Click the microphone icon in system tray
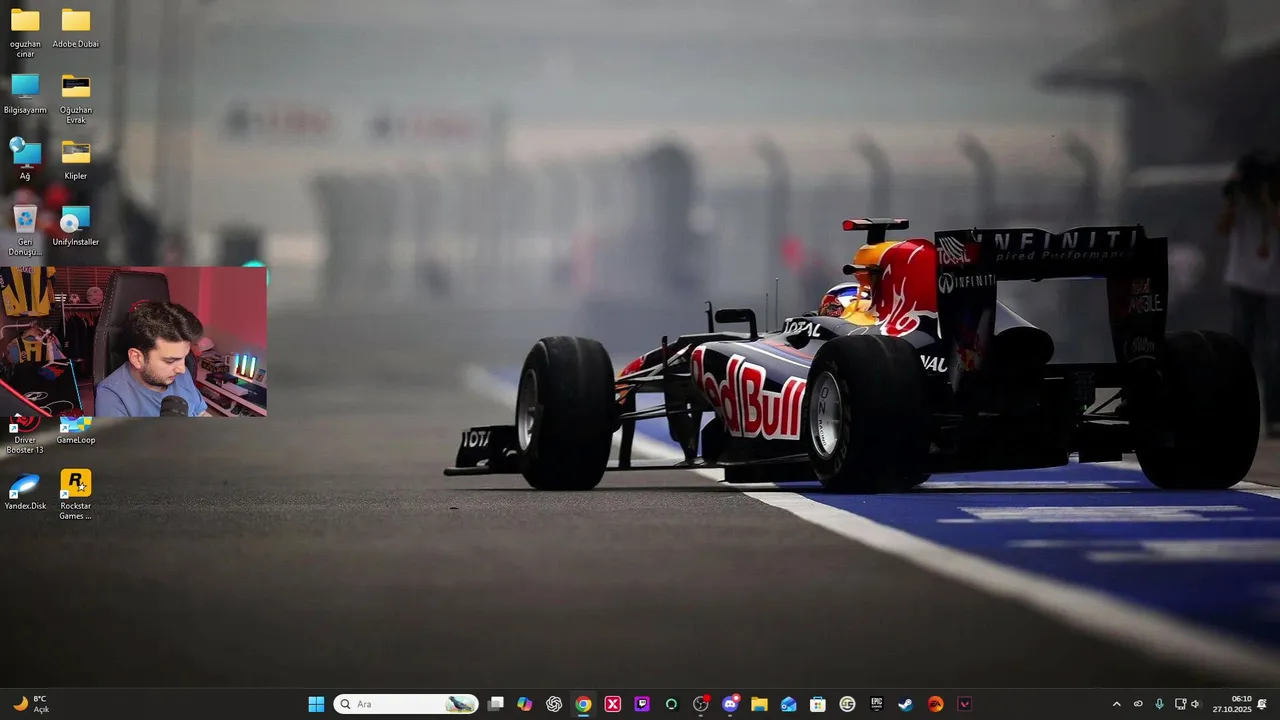 (1159, 704)
